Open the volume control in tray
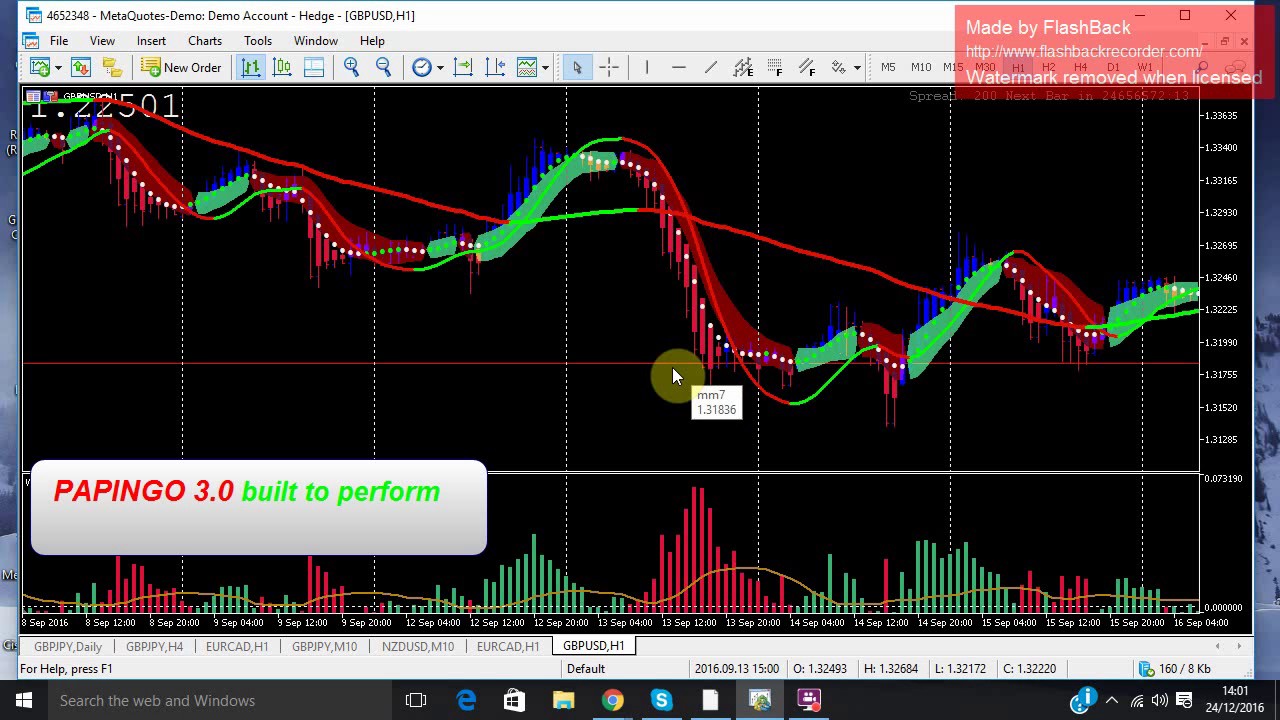Screen dimensions: 1280x720 coord(1159,701)
